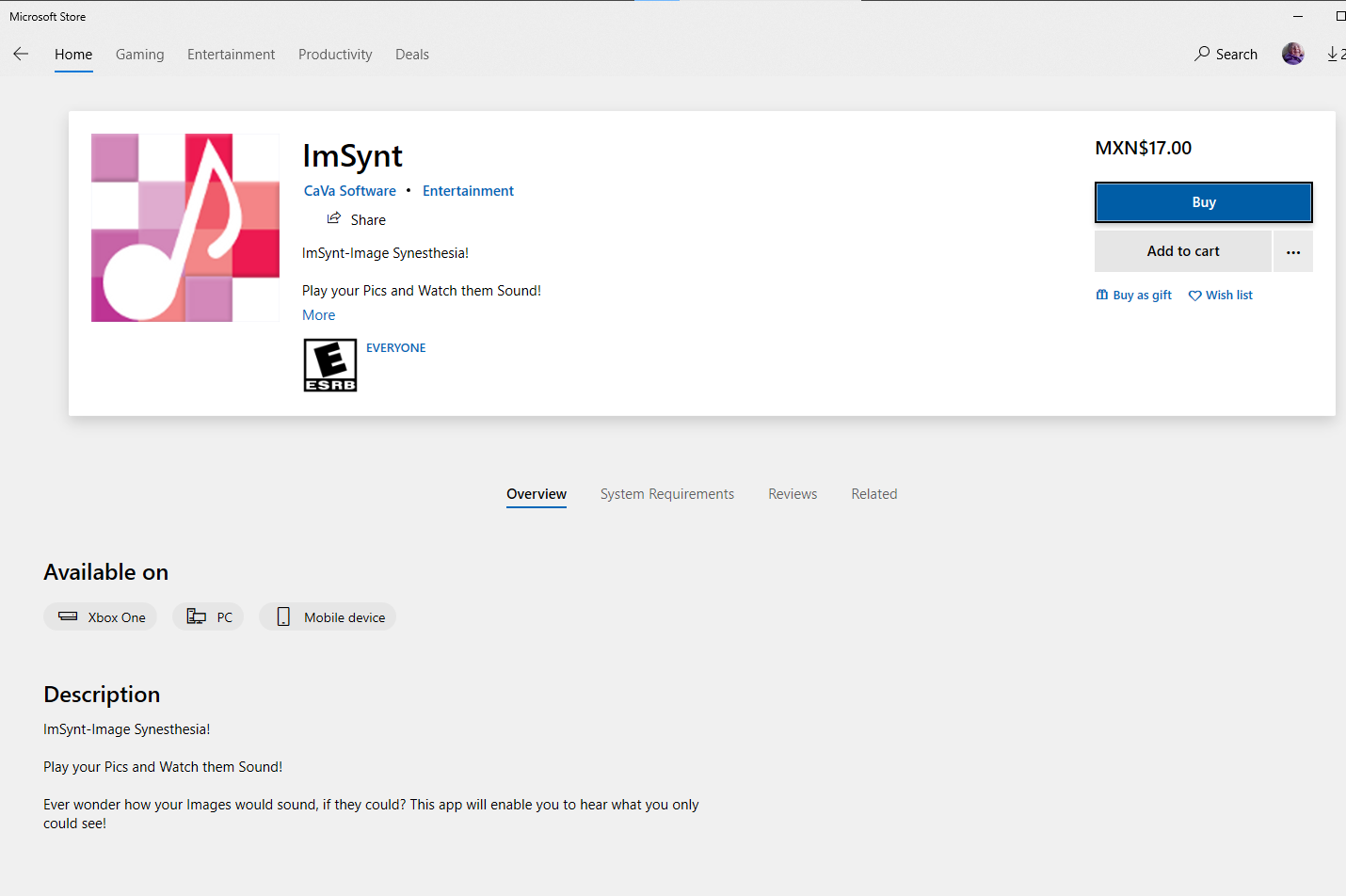Expand the description with the More link
The height and width of the screenshot is (896, 1346).
(x=319, y=315)
